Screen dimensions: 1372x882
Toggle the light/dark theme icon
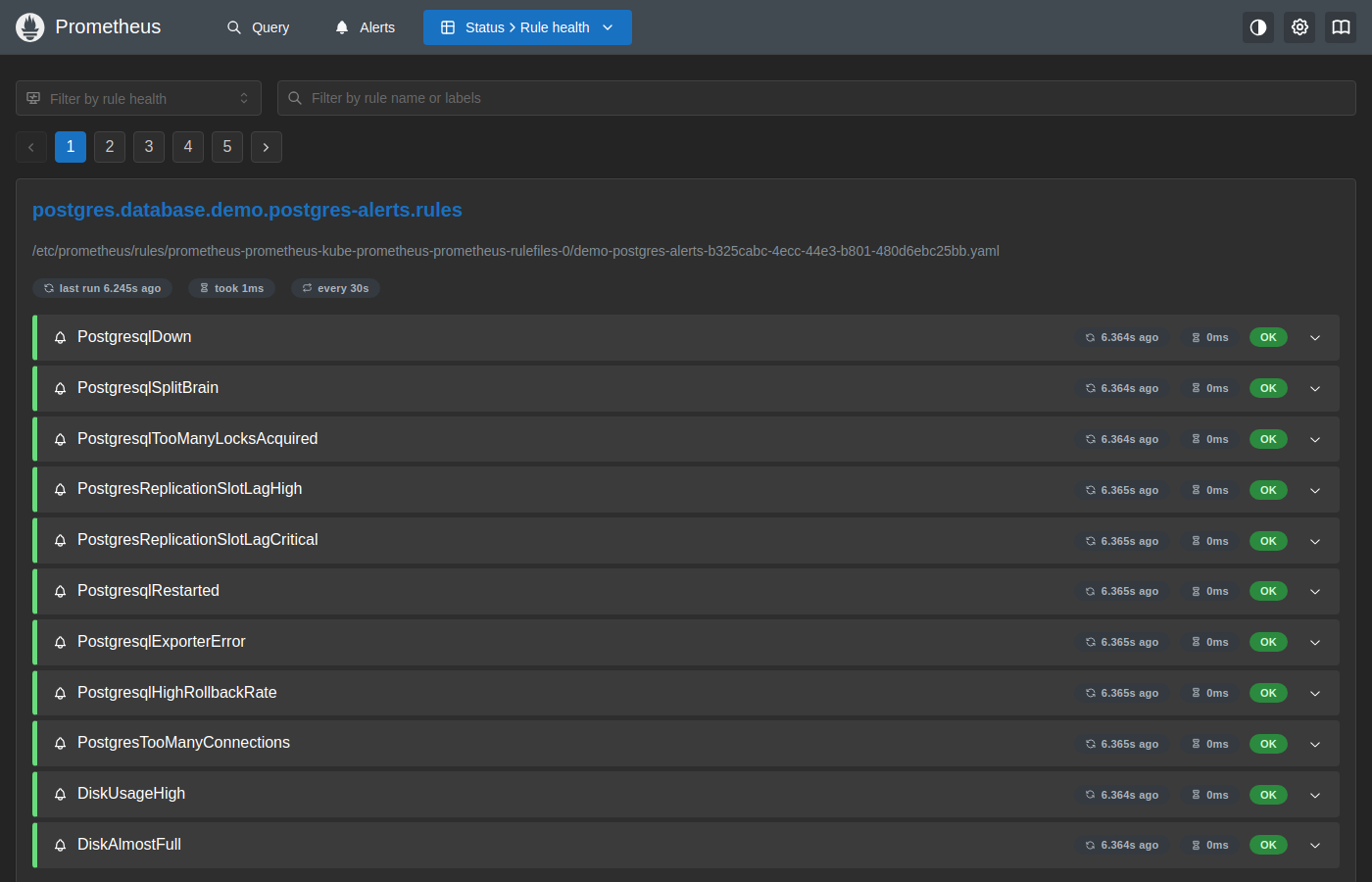pyautogui.click(x=1258, y=27)
